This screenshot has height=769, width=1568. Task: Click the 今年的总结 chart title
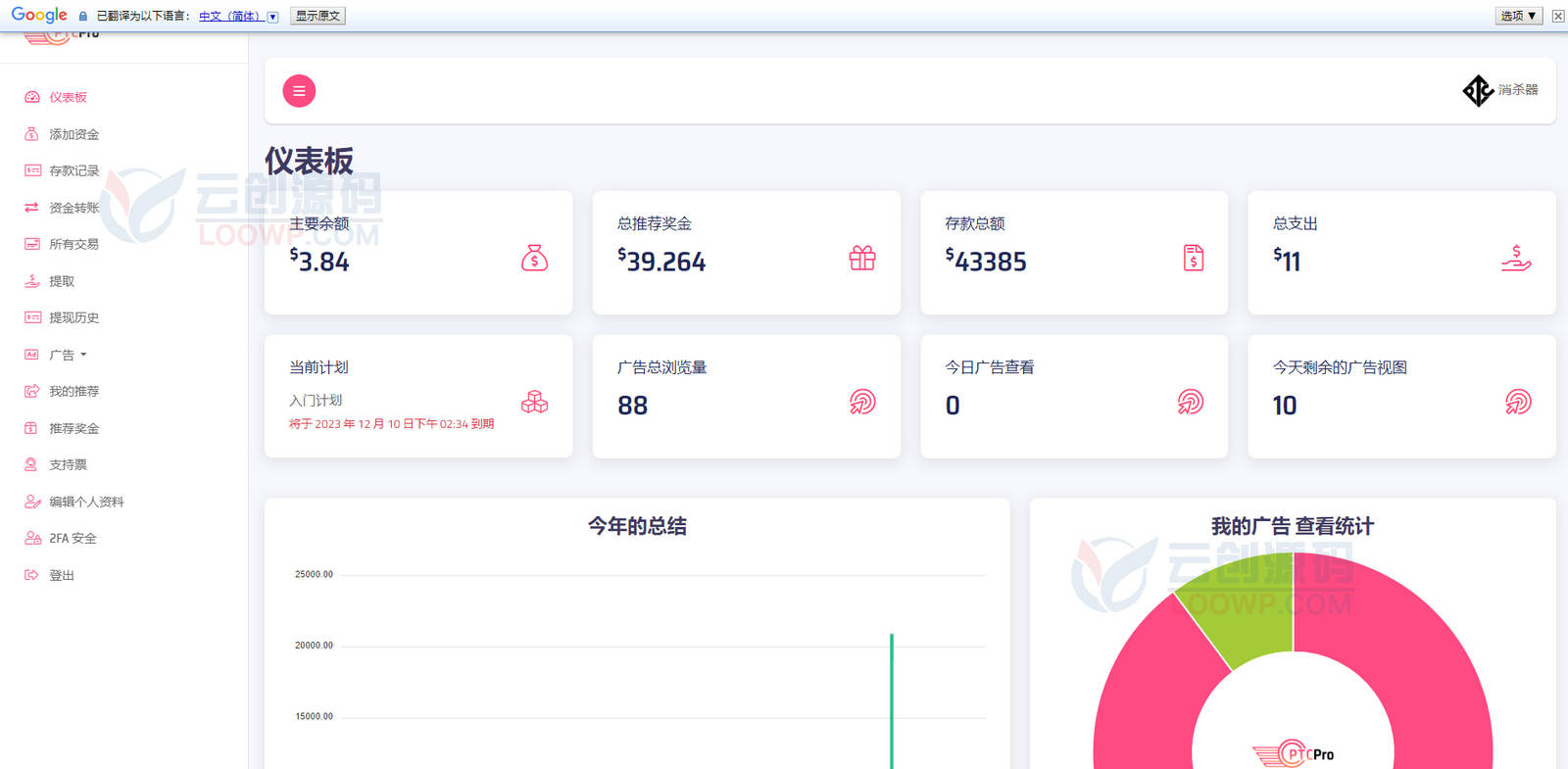[x=637, y=526]
